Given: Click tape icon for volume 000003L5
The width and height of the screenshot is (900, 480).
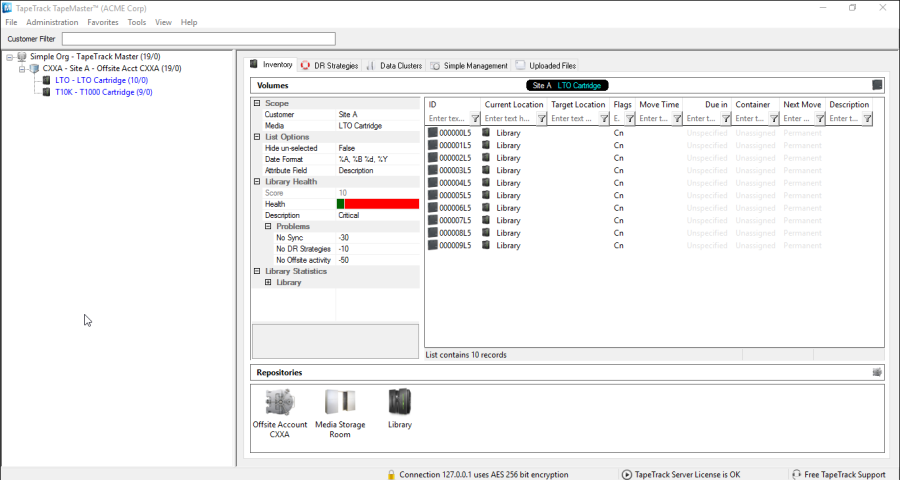Looking at the screenshot, I should pyautogui.click(x=433, y=170).
